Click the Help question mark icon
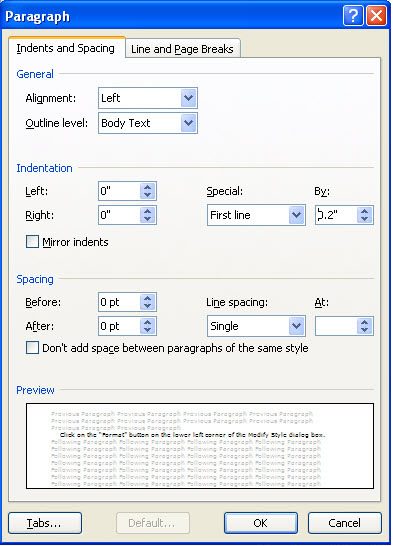 pos(353,16)
